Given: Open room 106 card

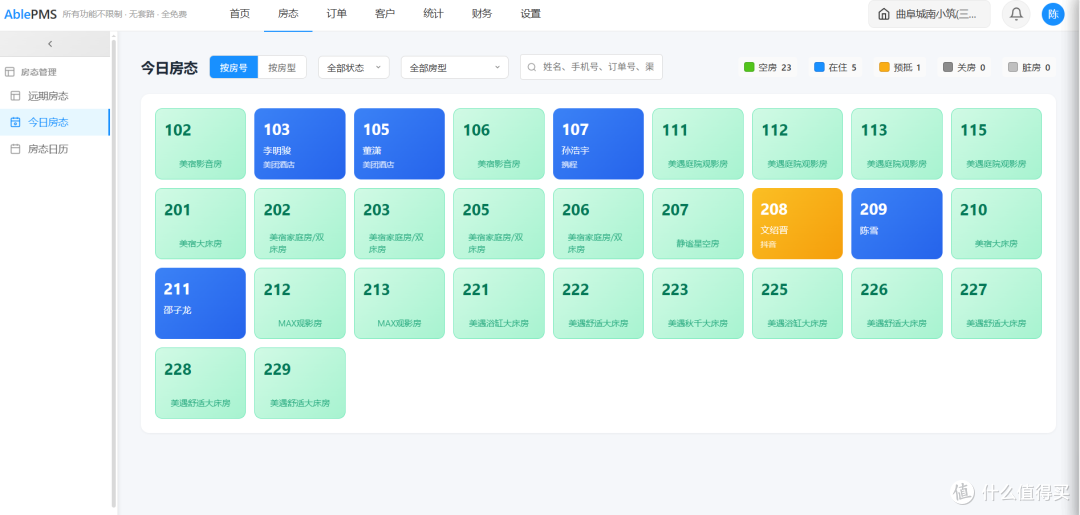Looking at the screenshot, I should (x=499, y=144).
